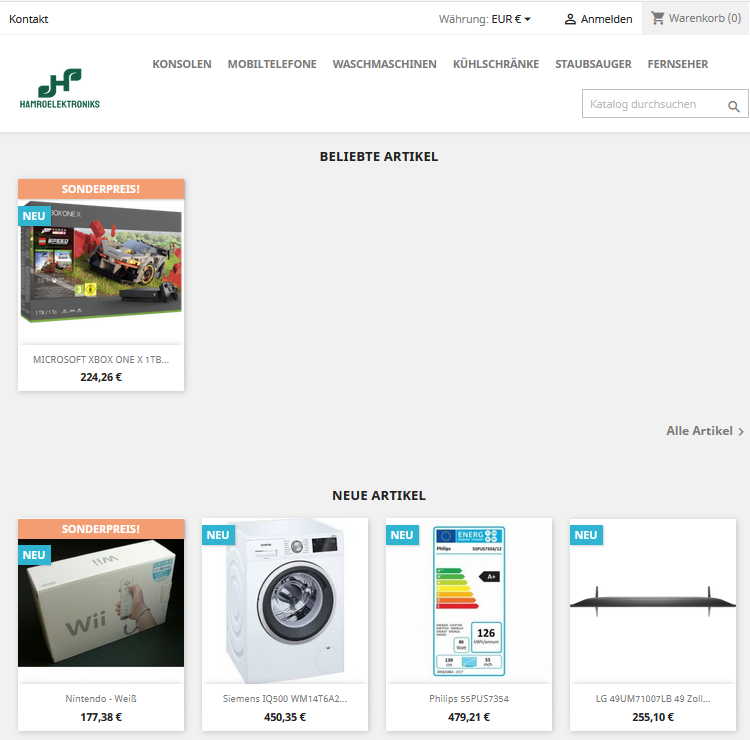Click the shopping cart icon
This screenshot has width=750, height=740.
pyautogui.click(x=658, y=18)
